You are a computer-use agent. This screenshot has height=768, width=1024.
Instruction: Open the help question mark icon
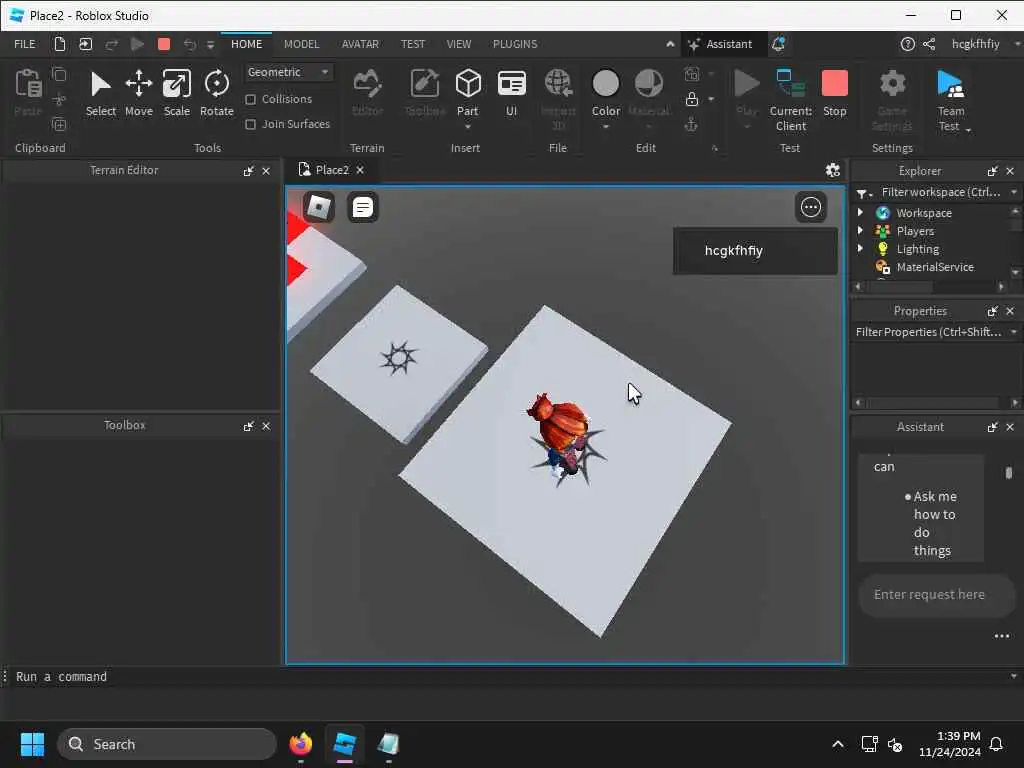(907, 44)
